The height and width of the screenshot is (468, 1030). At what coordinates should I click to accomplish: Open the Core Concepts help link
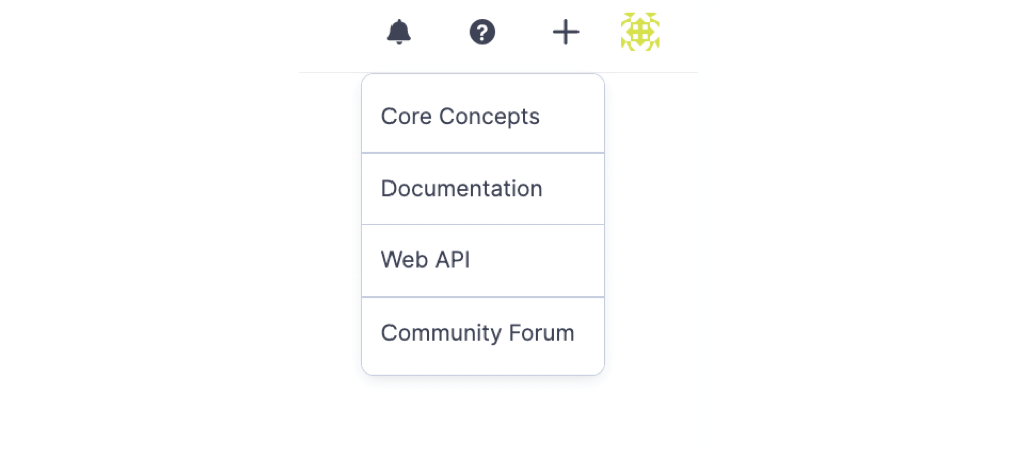tap(460, 116)
